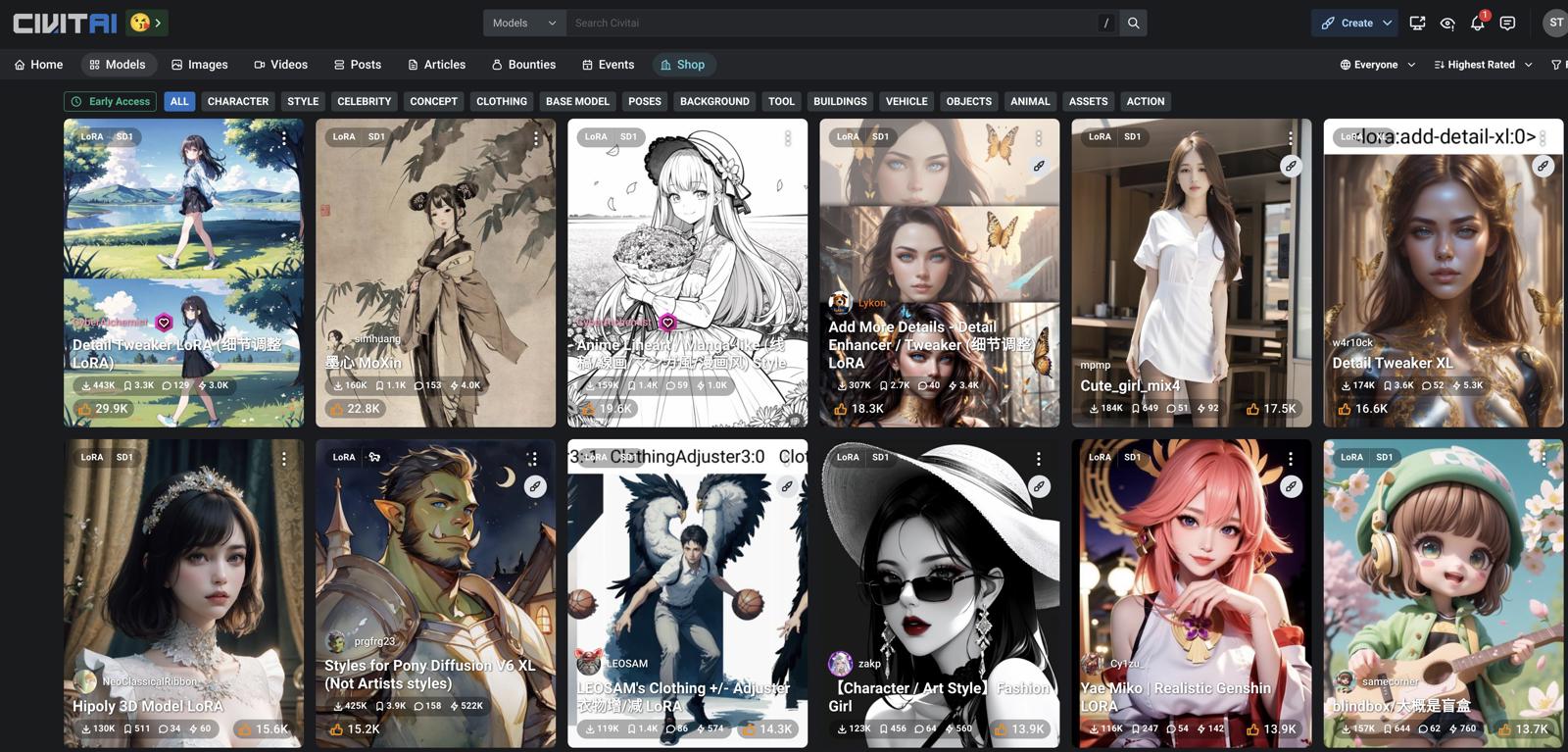Open options menu on Anime Lineart card
1568x752 pixels.
[x=788, y=139]
